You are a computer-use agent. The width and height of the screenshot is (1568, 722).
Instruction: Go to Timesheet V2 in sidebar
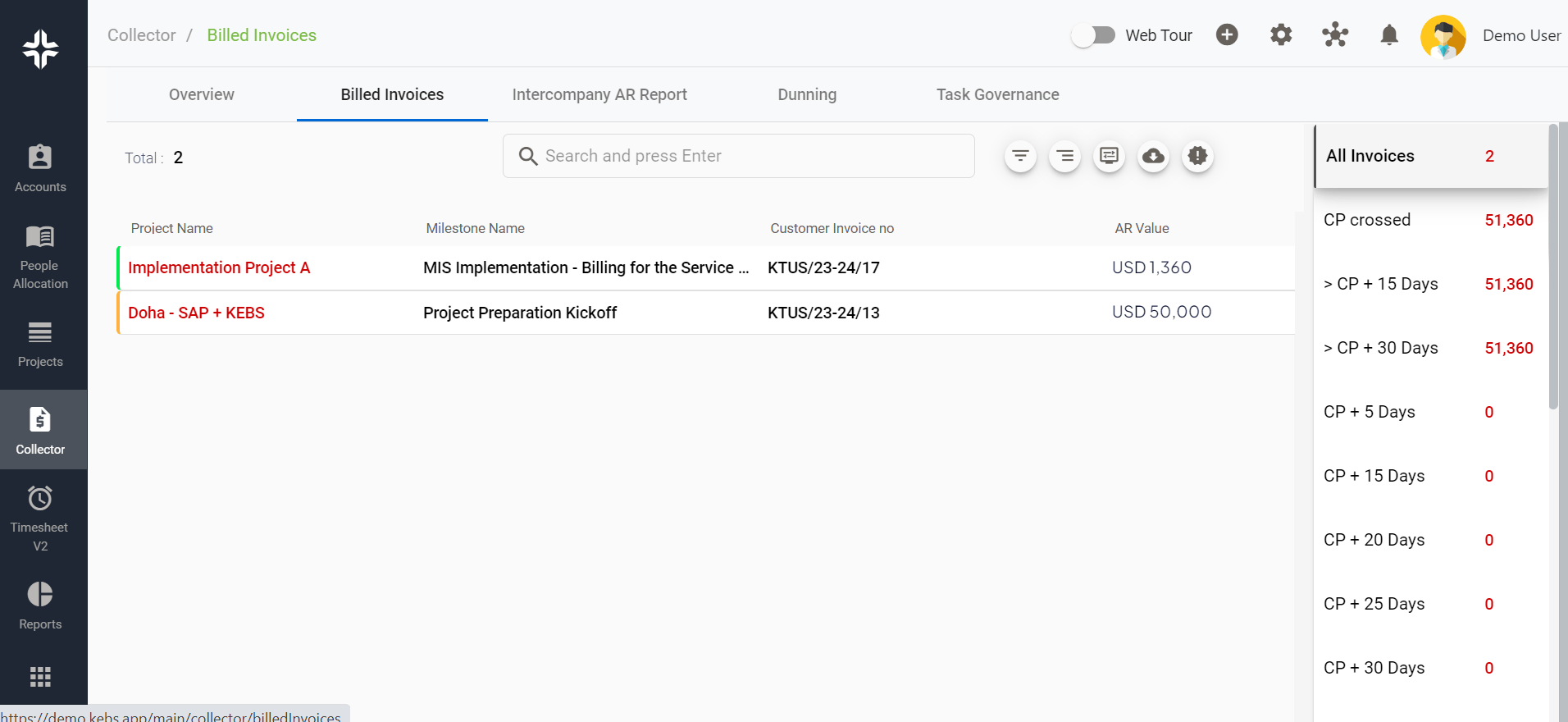[x=40, y=518]
